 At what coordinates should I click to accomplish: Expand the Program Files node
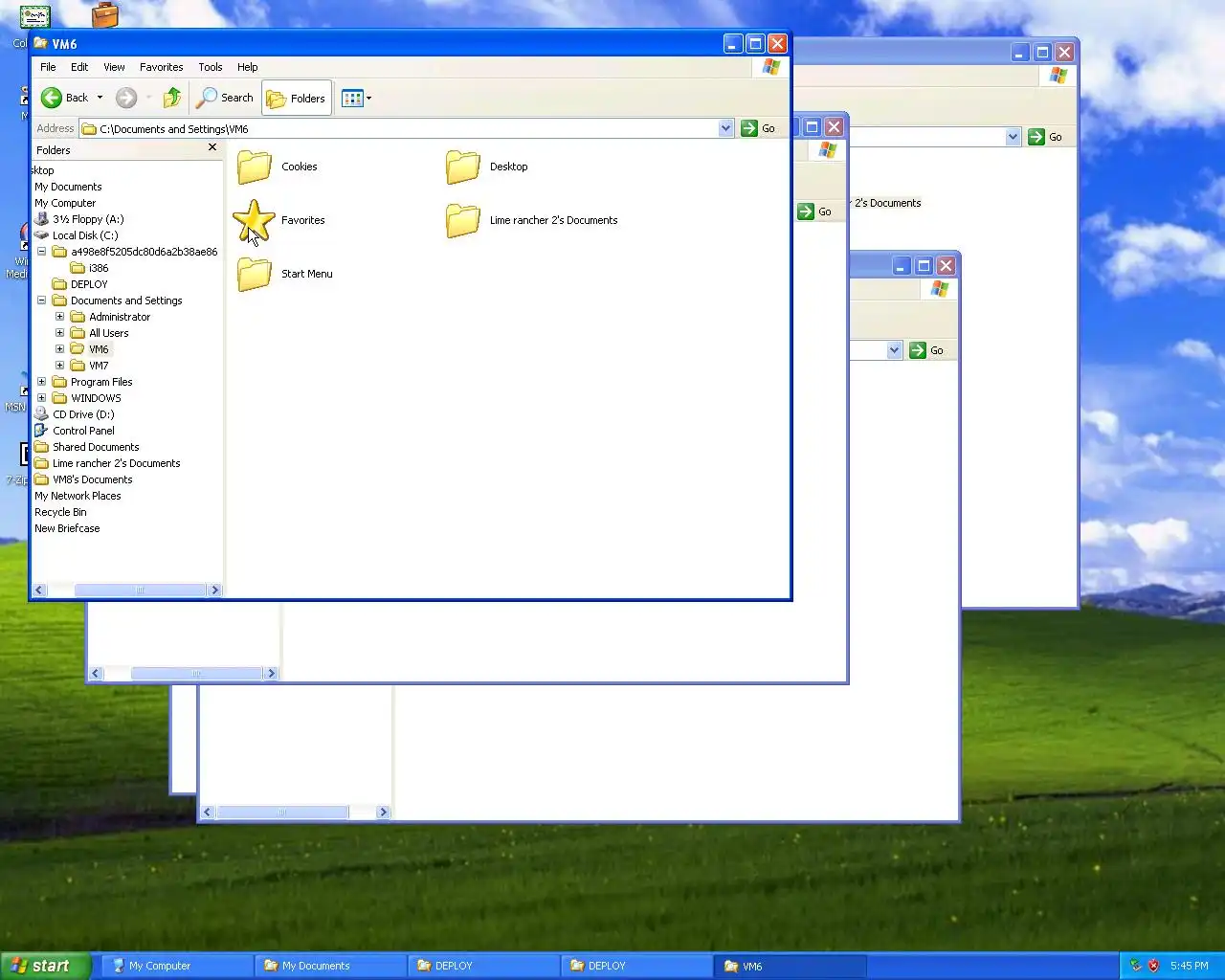(41, 382)
